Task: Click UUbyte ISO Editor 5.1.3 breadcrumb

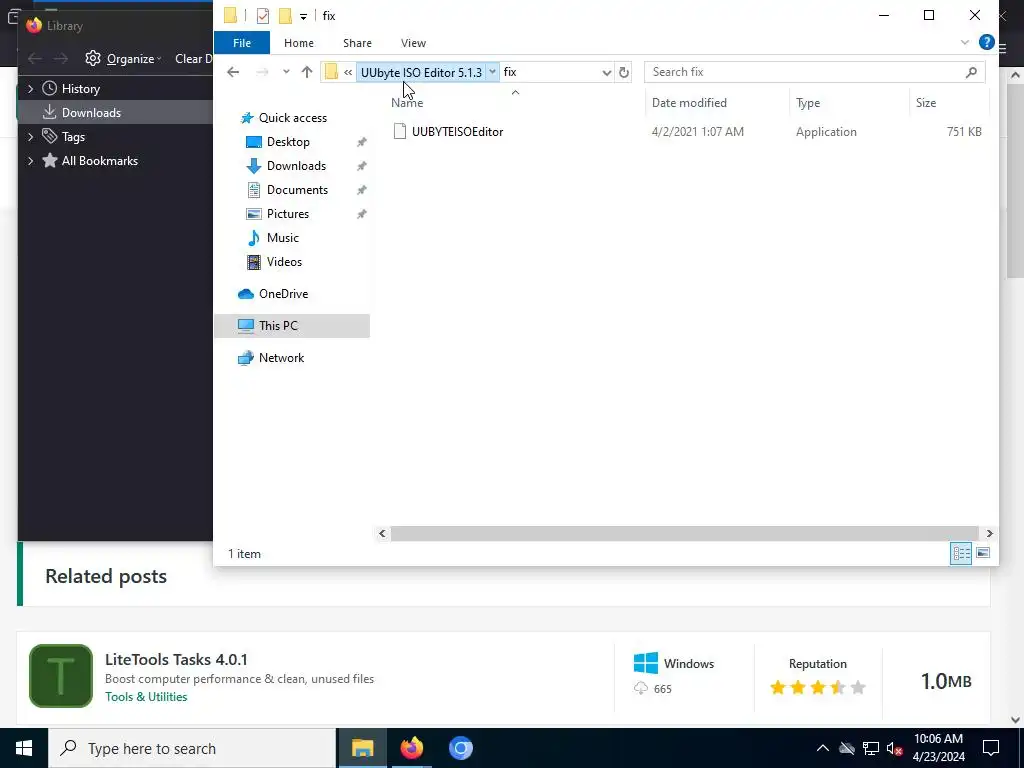Action: (x=421, y=72)
